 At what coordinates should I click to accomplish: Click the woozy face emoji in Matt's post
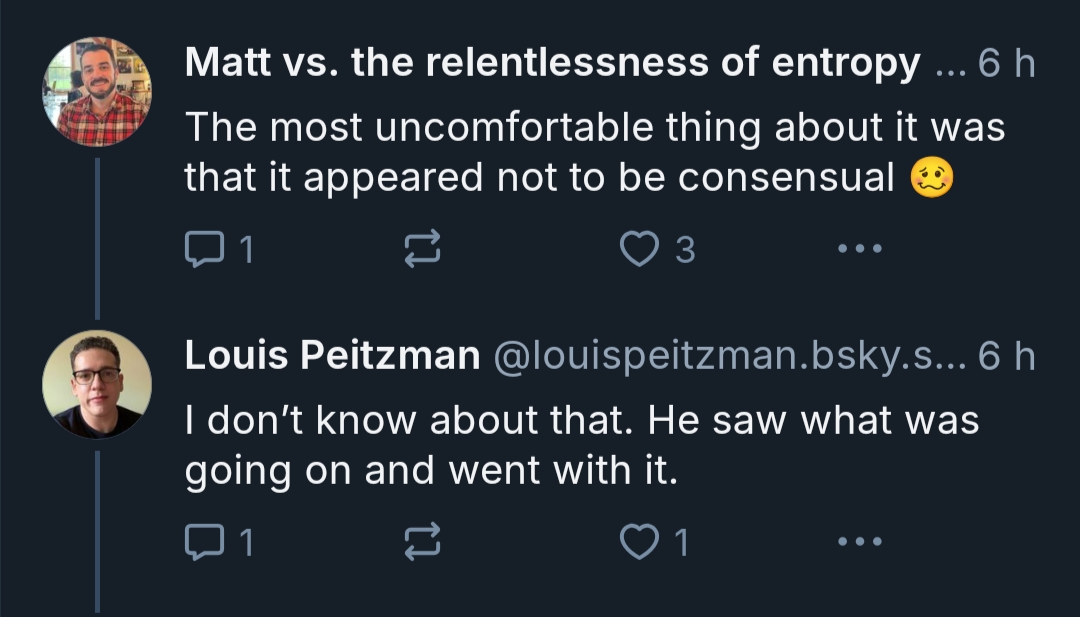click(932, 178)
